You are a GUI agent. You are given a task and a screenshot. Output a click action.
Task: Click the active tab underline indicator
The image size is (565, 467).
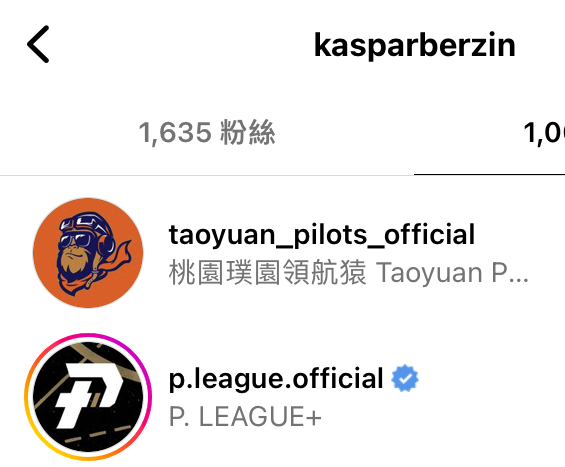pos(489,174)
